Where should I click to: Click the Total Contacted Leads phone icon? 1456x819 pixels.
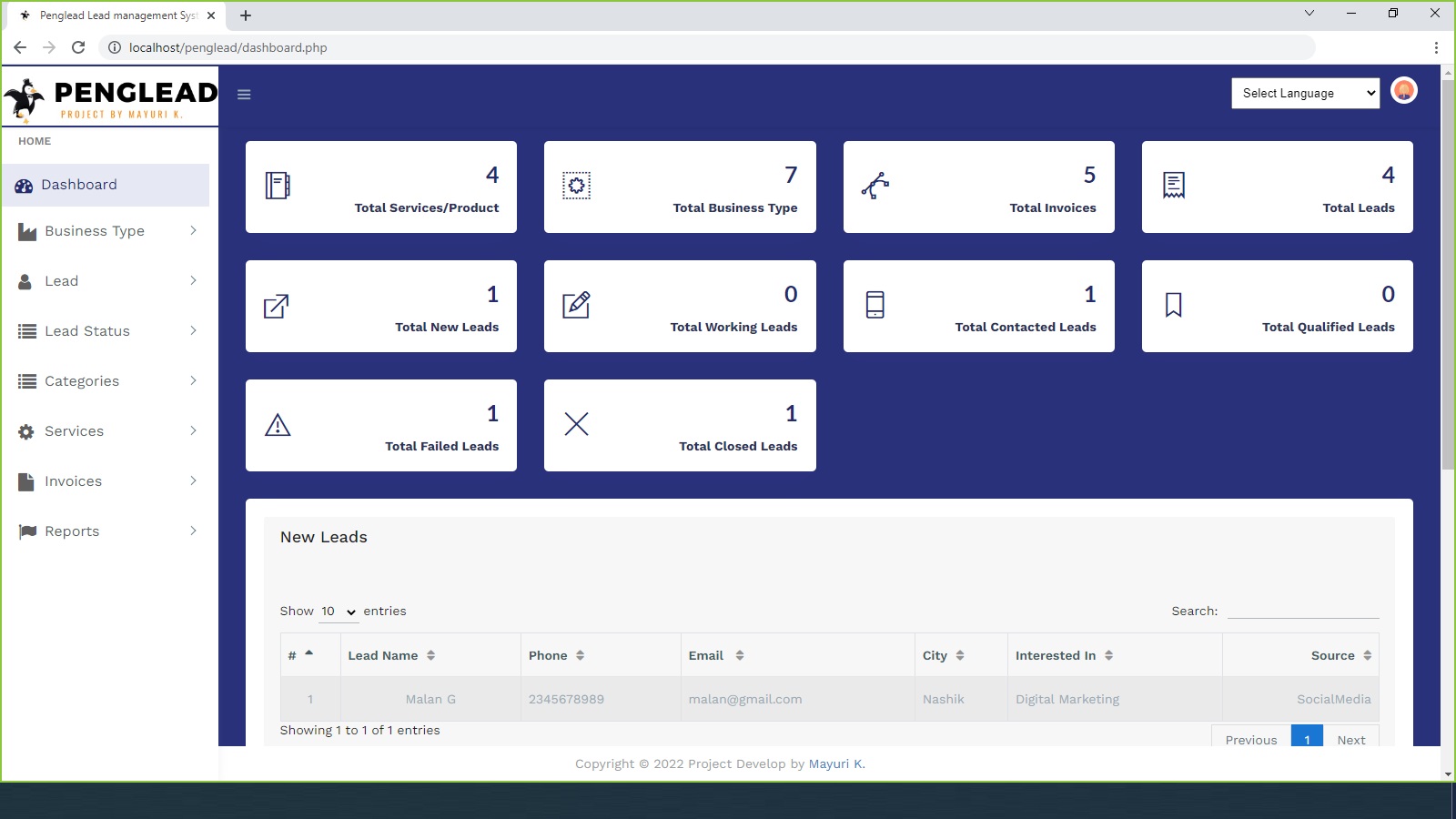tap(875, 305)
